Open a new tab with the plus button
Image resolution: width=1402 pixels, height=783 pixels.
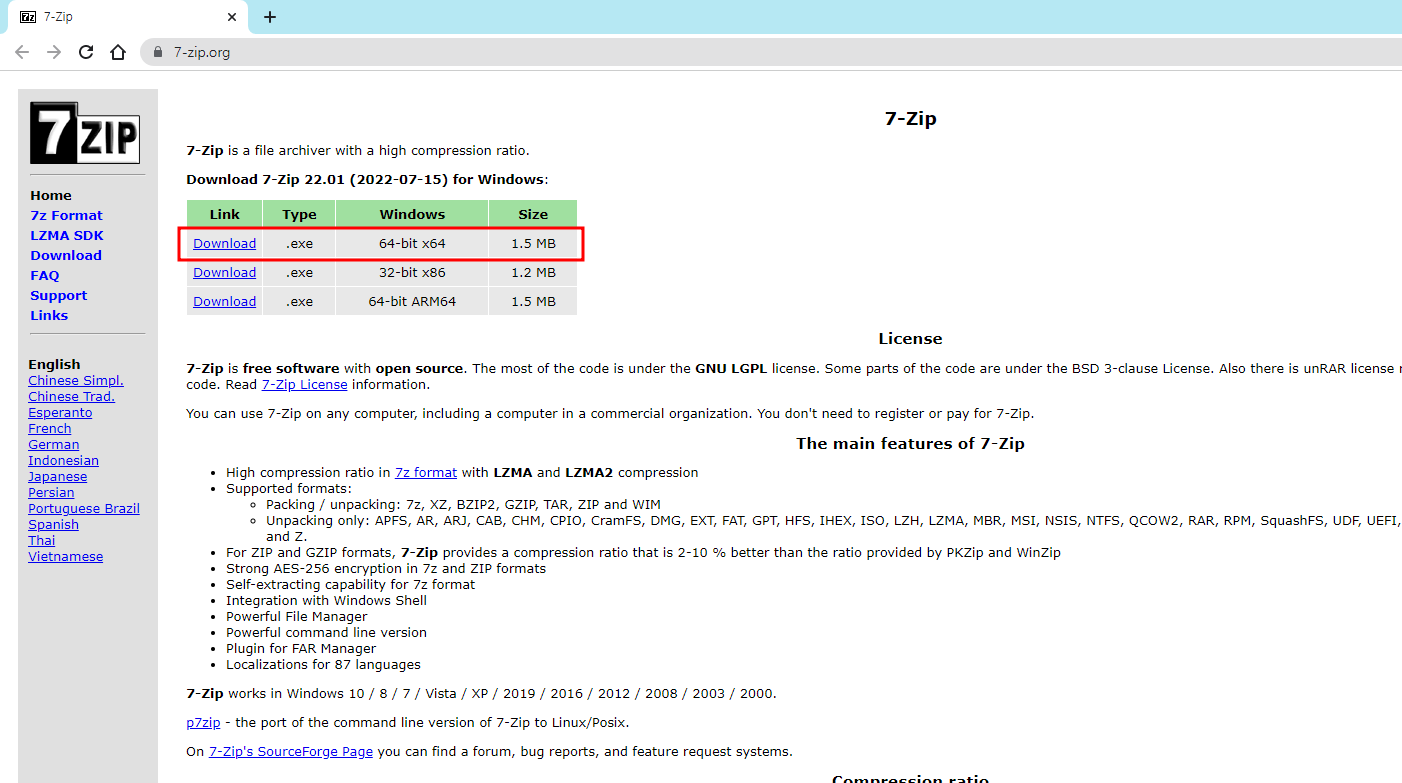pyautogui.click(x=269, y=17)
